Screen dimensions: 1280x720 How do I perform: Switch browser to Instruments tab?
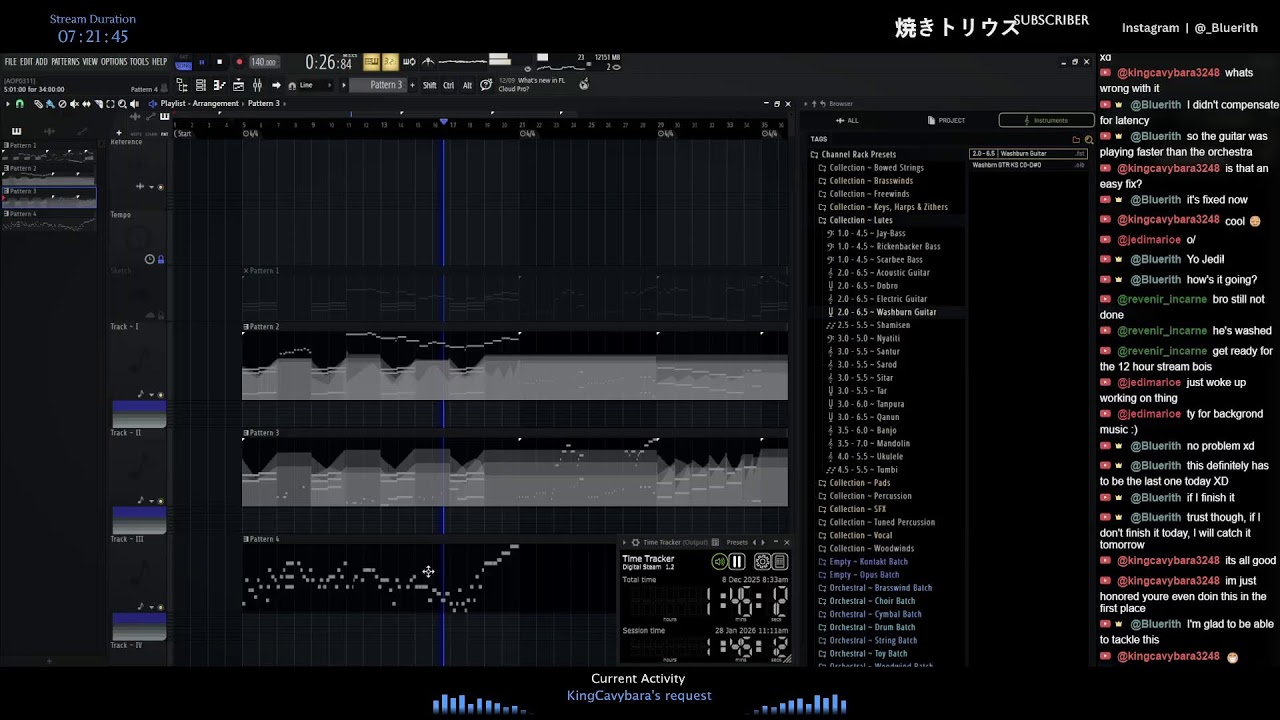point(1045,120)
